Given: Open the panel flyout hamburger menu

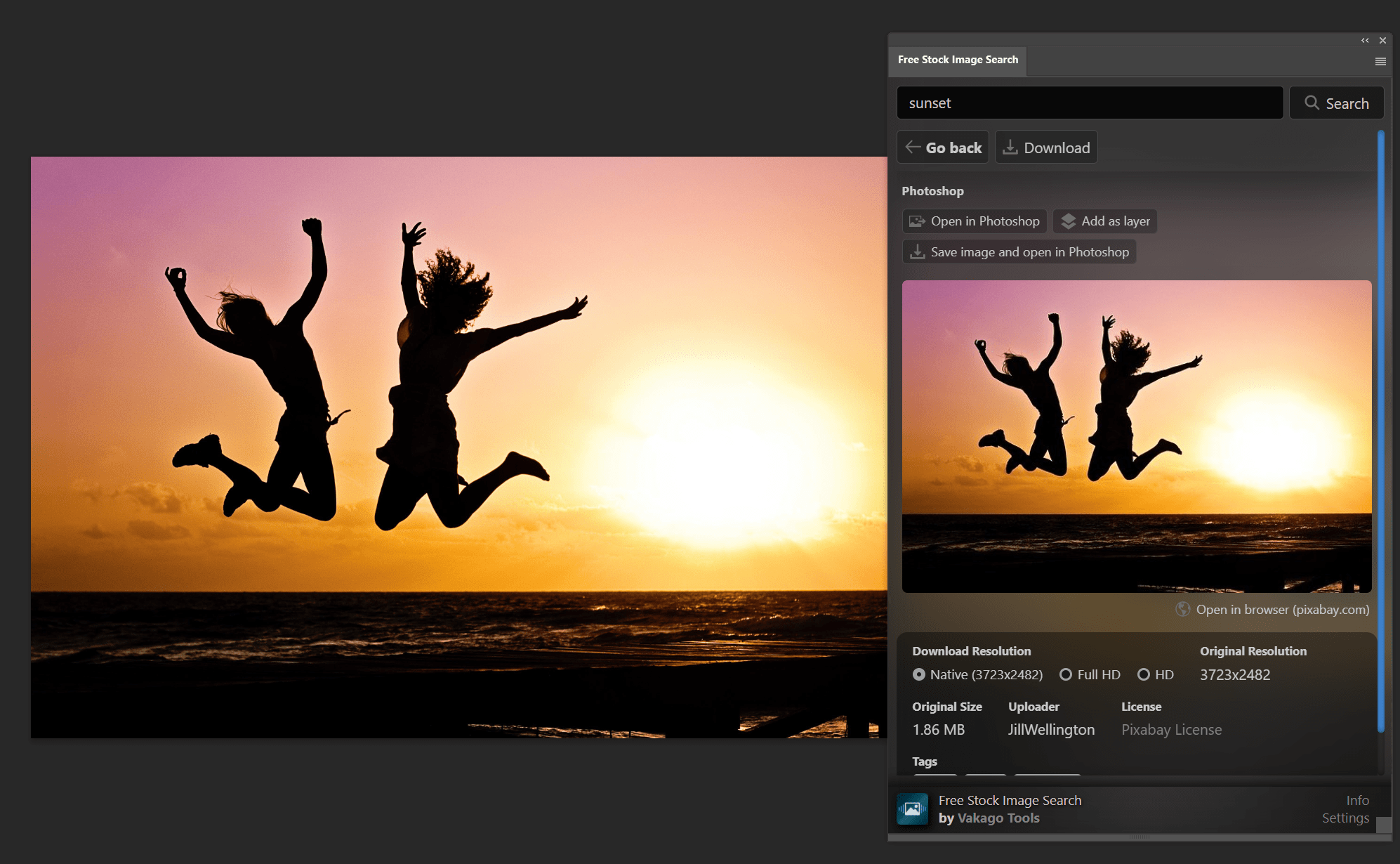Looking at the screenshot, I should click(x=1380, y=61).
